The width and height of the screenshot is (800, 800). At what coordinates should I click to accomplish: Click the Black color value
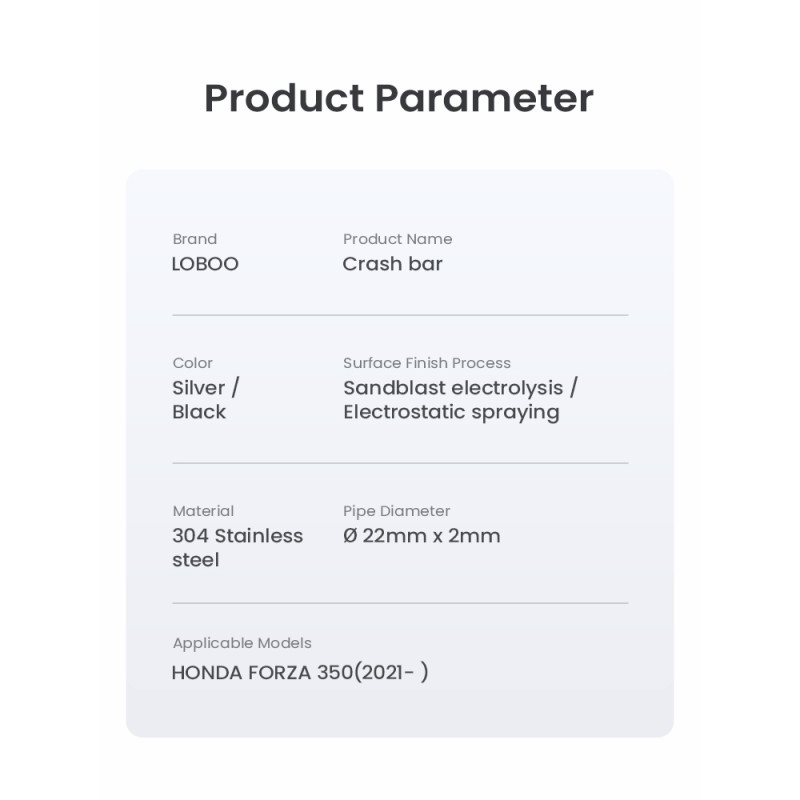(x=199, y=412)
